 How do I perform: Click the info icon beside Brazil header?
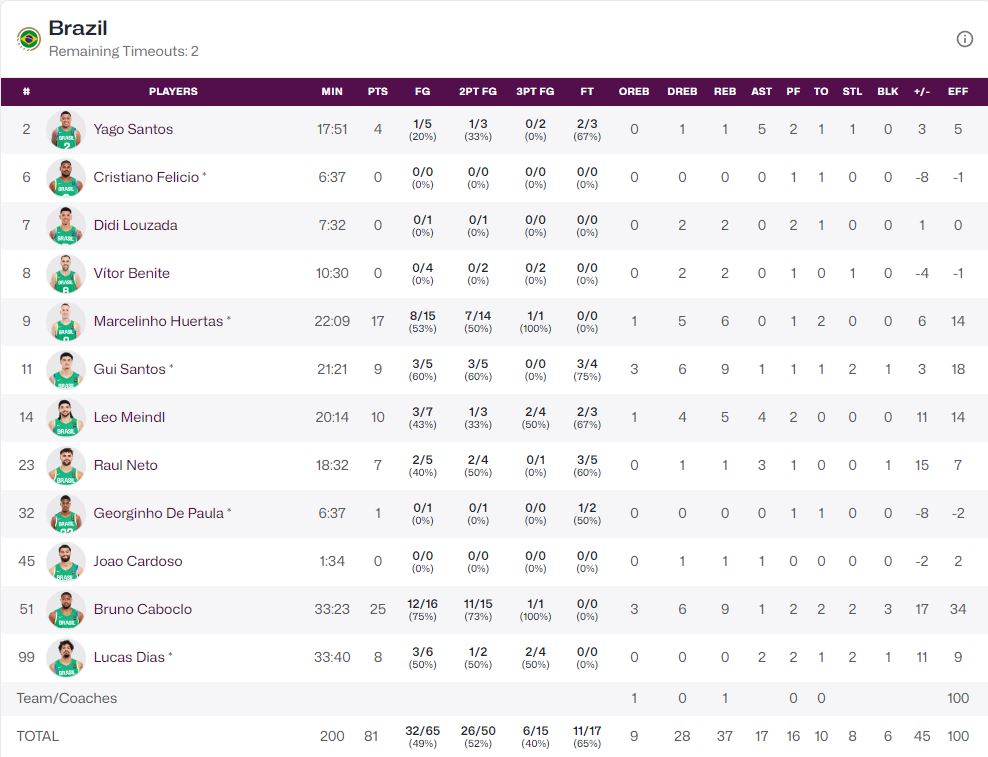[964, 39]
